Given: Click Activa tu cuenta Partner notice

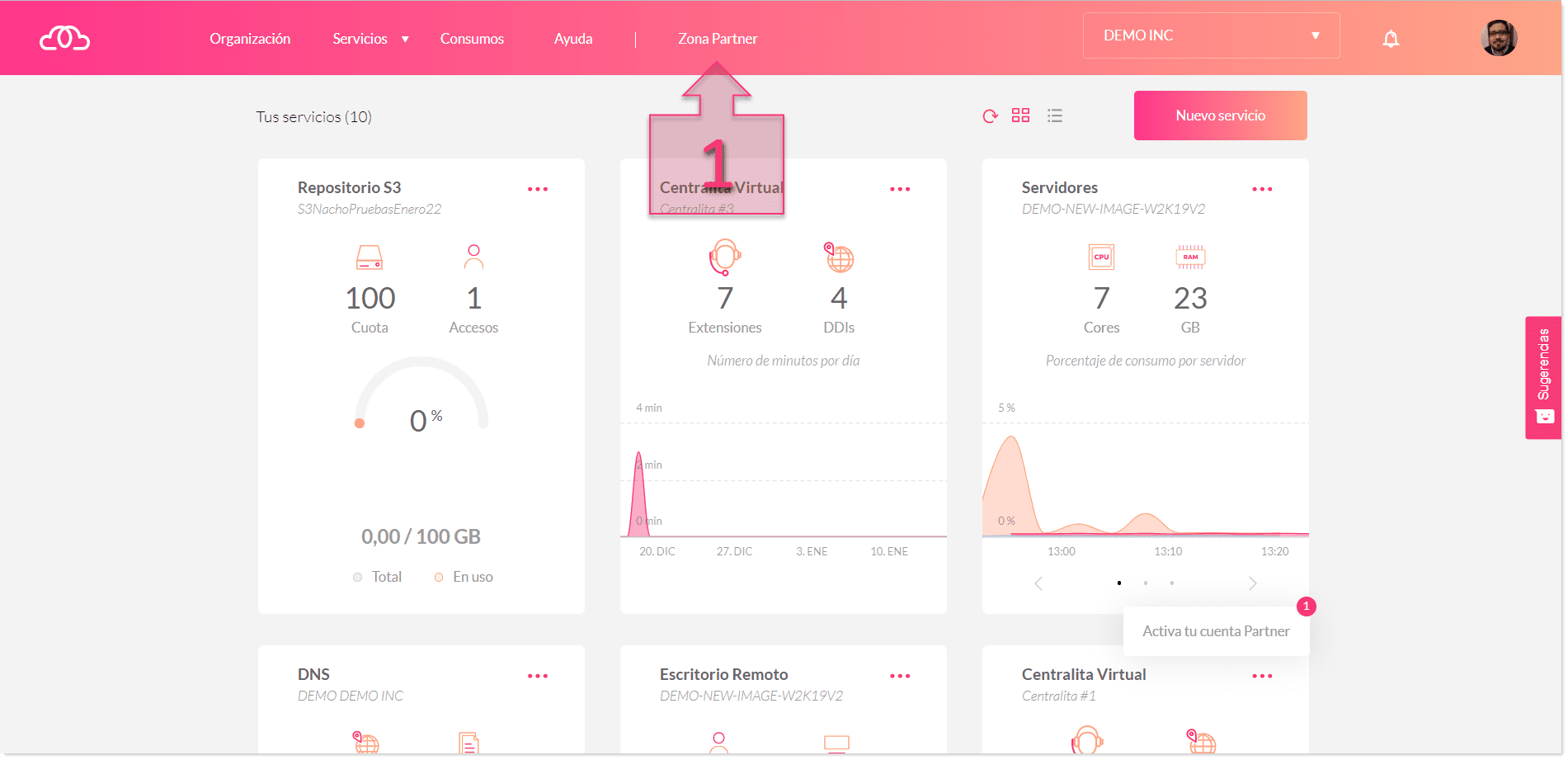Looking at the screenshot, I should tap(1216, 631).
